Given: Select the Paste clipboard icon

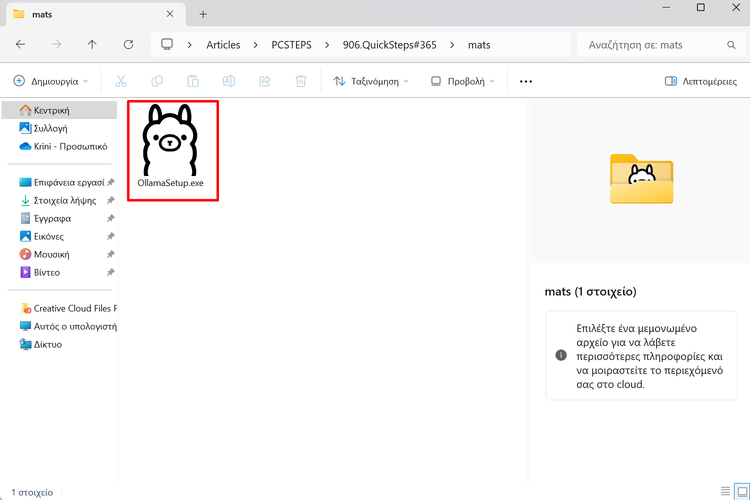Looking at the screenshot, I should tap(193, 81).
